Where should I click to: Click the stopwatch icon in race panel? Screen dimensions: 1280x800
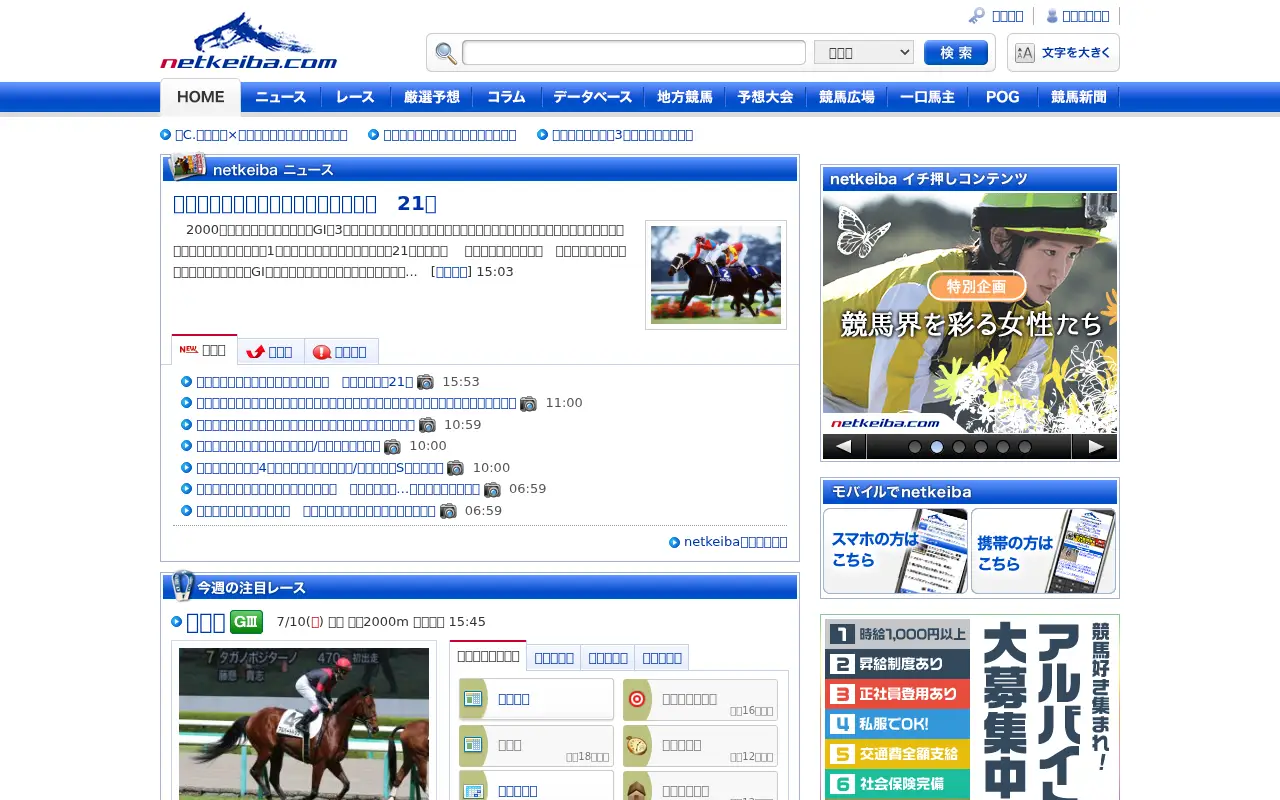(x=637, y=746)
